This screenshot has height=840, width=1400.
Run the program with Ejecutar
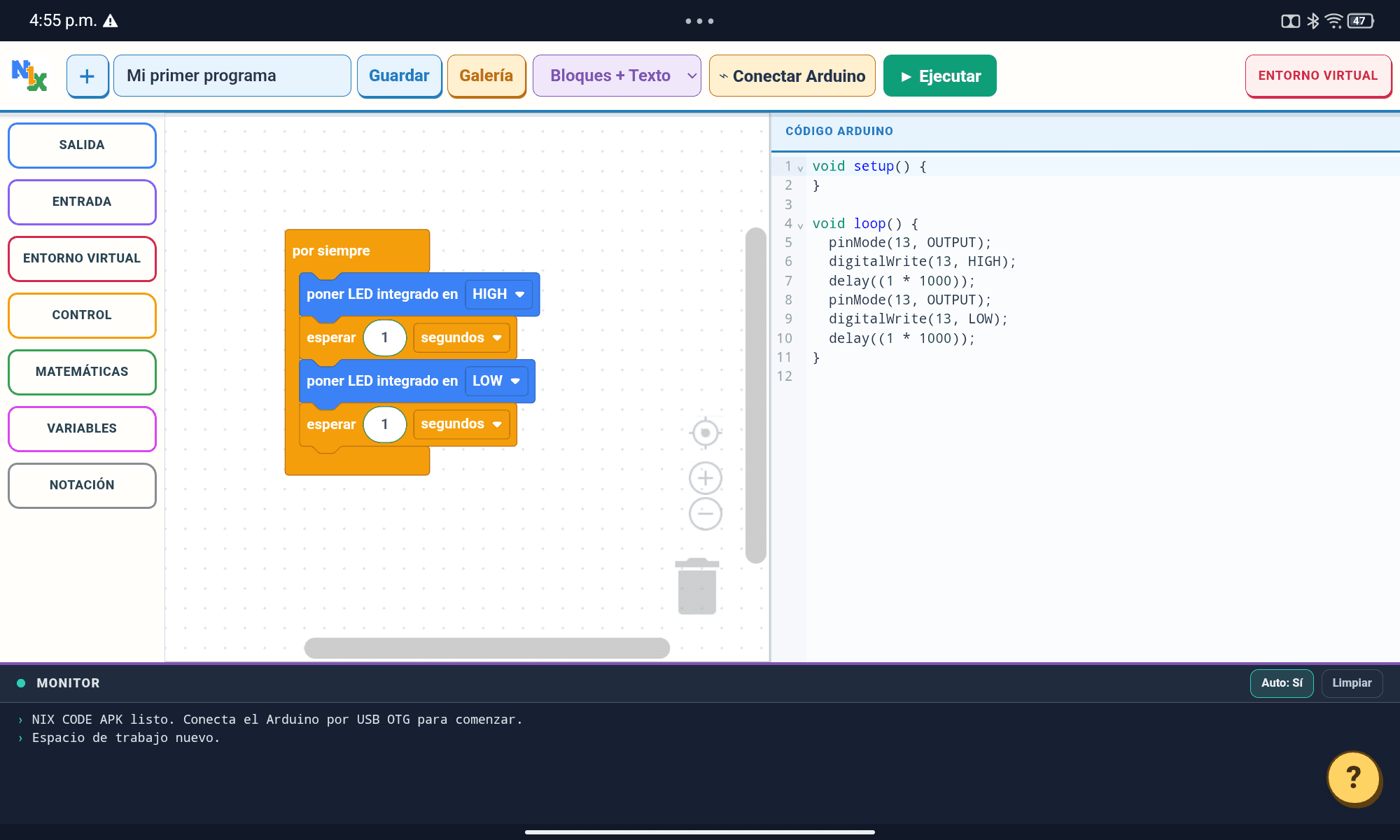coord(940,76)
